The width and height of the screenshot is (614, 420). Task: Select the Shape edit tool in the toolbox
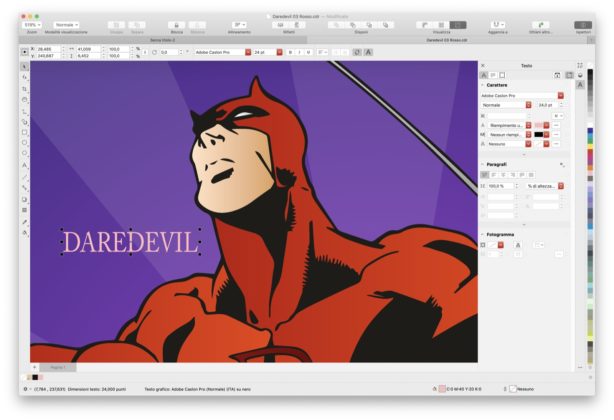(x=25, y=77)
